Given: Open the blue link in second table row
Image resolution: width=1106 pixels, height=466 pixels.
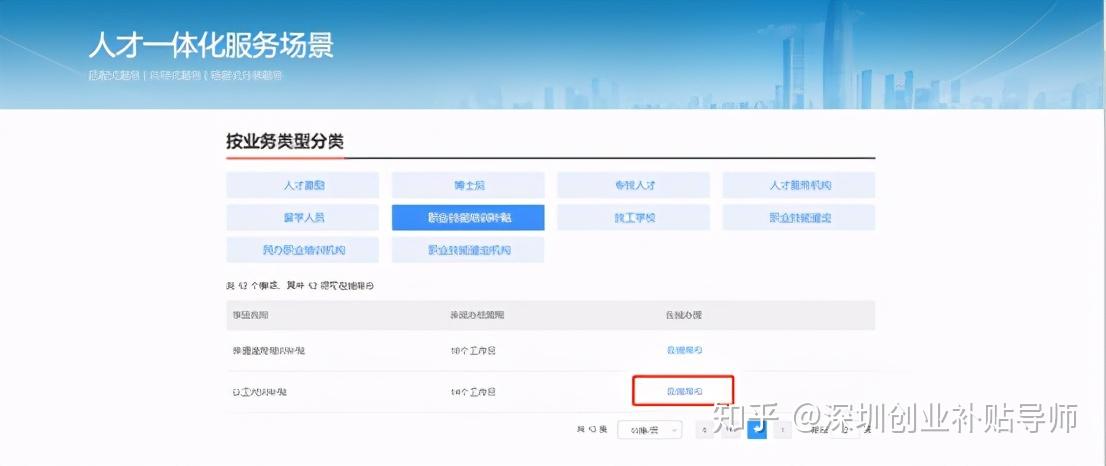Looking at the screenshot, I should coord(684,391).
